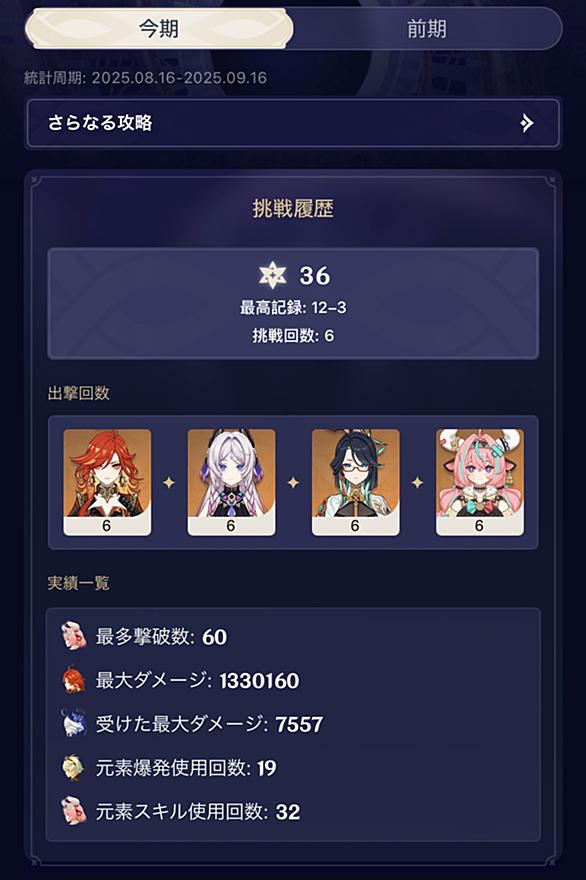The image size is (586, 880).
Task: Click the 挑戦回数: 6 text
Action: coord(293,336)
